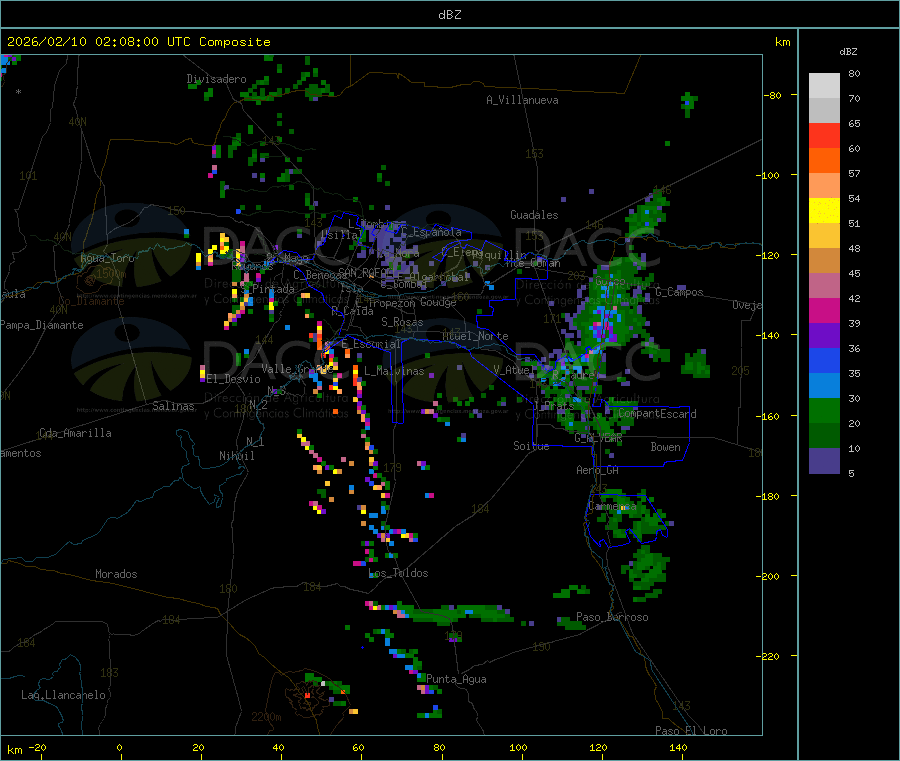Screen dimensions: 900x761
Task: Click the 'dBZ' title at top center
Action: [449, 15]
